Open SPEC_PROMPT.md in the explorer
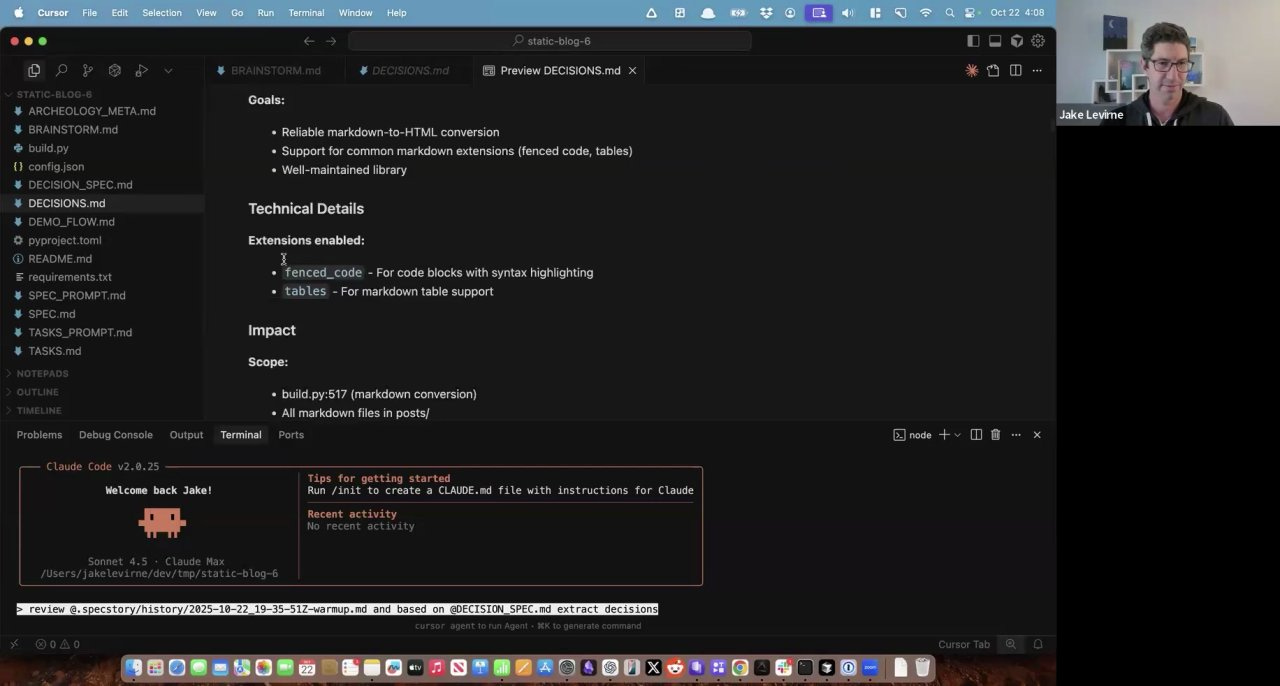 coord(77,296)
